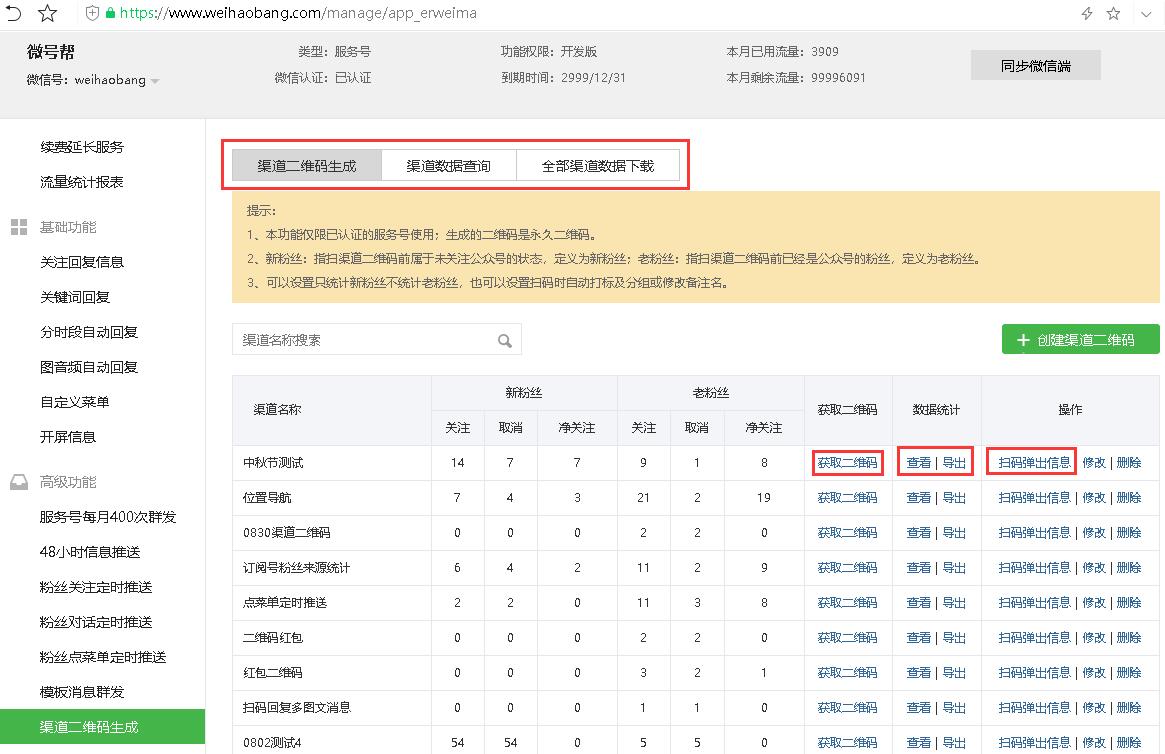
Task: Expand the weihaobang account dropdown arrow
Action: click(x=155, y=81)
